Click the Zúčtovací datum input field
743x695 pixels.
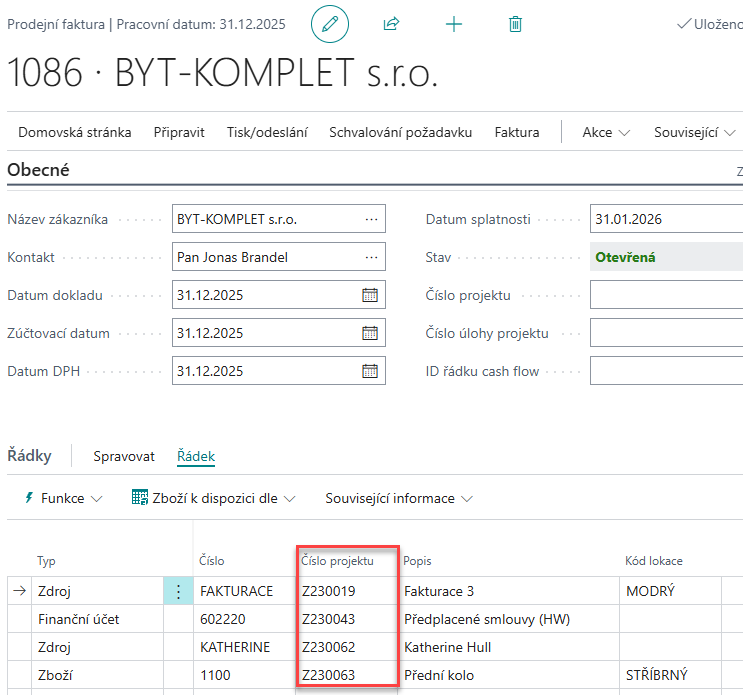coord(279,333)
